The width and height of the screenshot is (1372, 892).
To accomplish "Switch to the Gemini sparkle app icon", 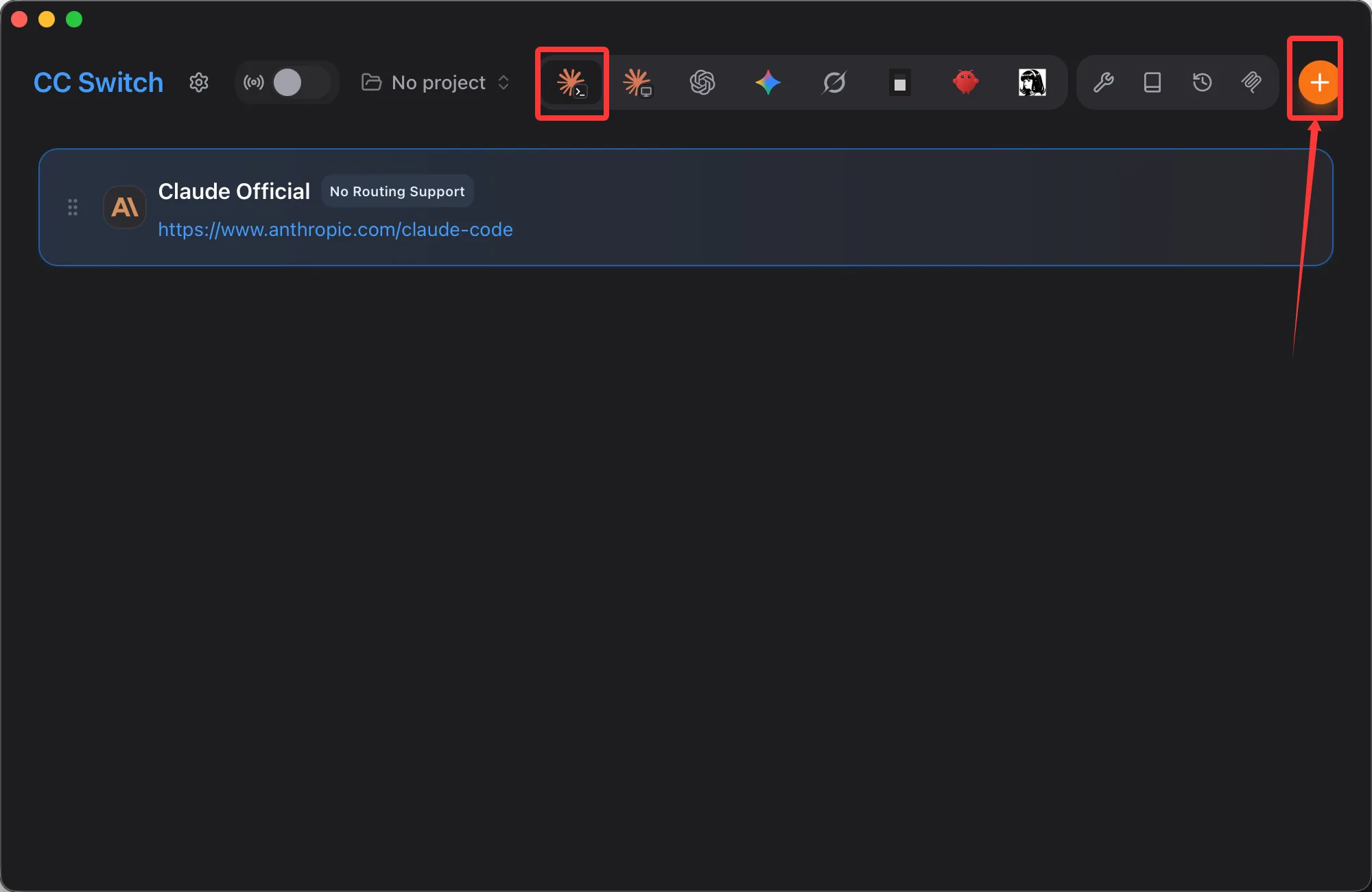I will tap(768, 82).
